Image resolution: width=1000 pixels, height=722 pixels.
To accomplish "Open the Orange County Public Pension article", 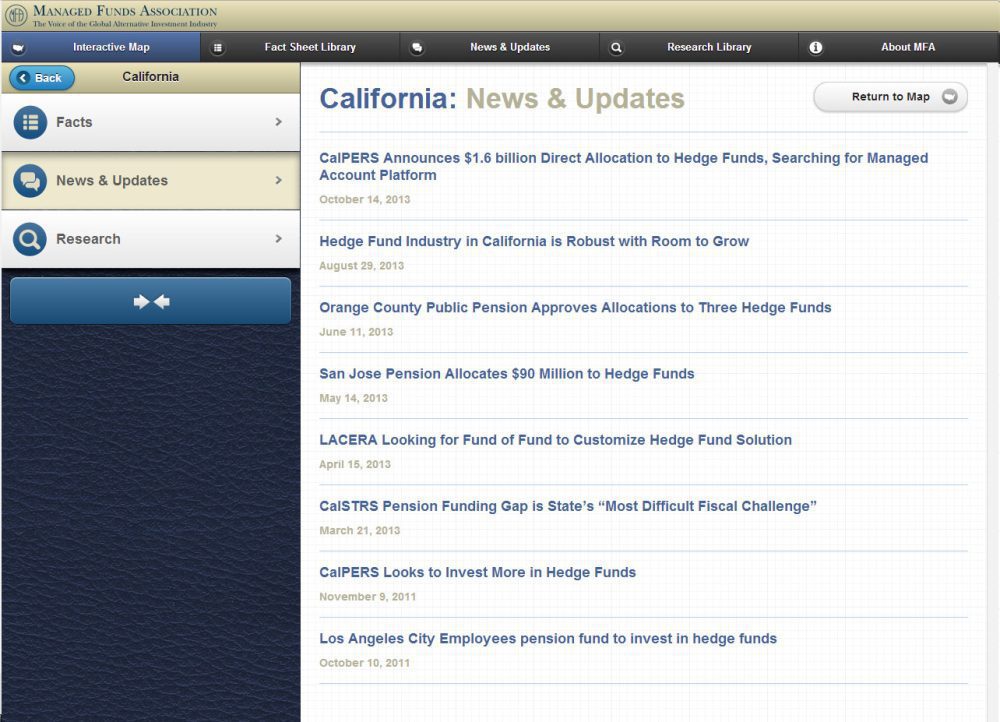I will pos(575,307).
